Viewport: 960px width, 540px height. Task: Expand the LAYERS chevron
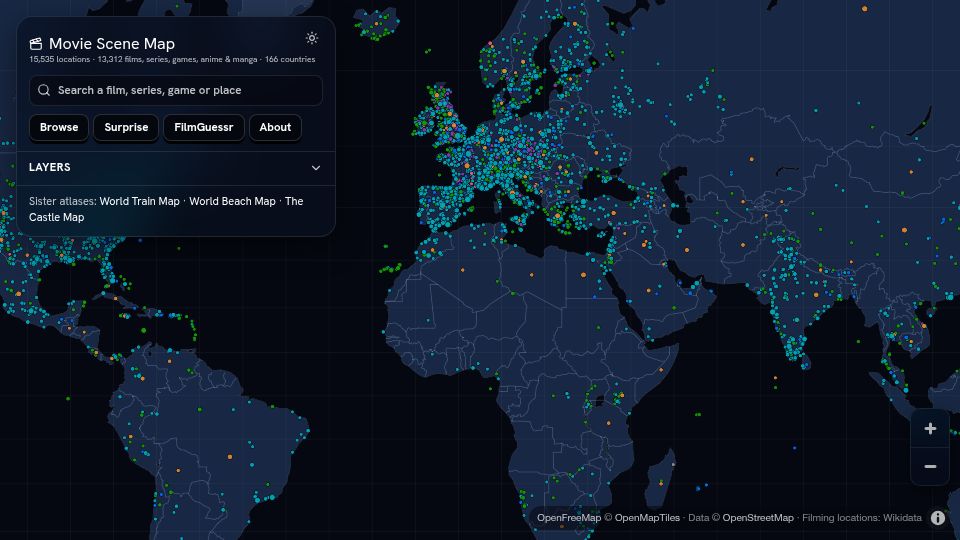click(316, 168)
